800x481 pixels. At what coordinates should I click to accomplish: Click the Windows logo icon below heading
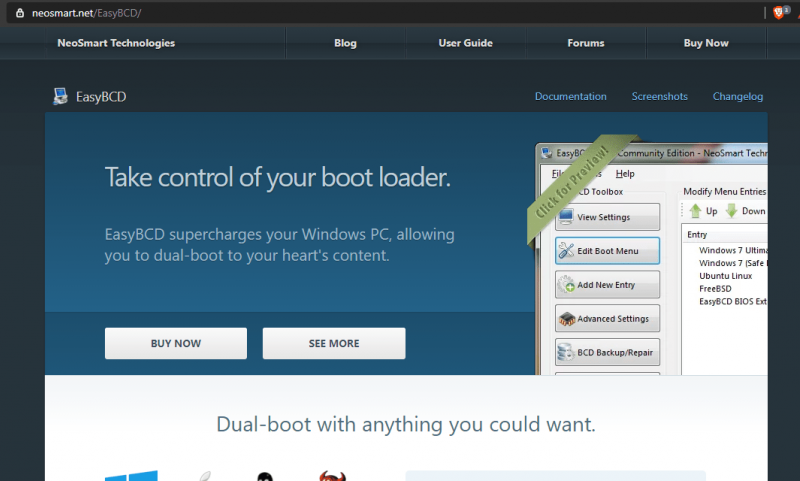click(131, 476)
